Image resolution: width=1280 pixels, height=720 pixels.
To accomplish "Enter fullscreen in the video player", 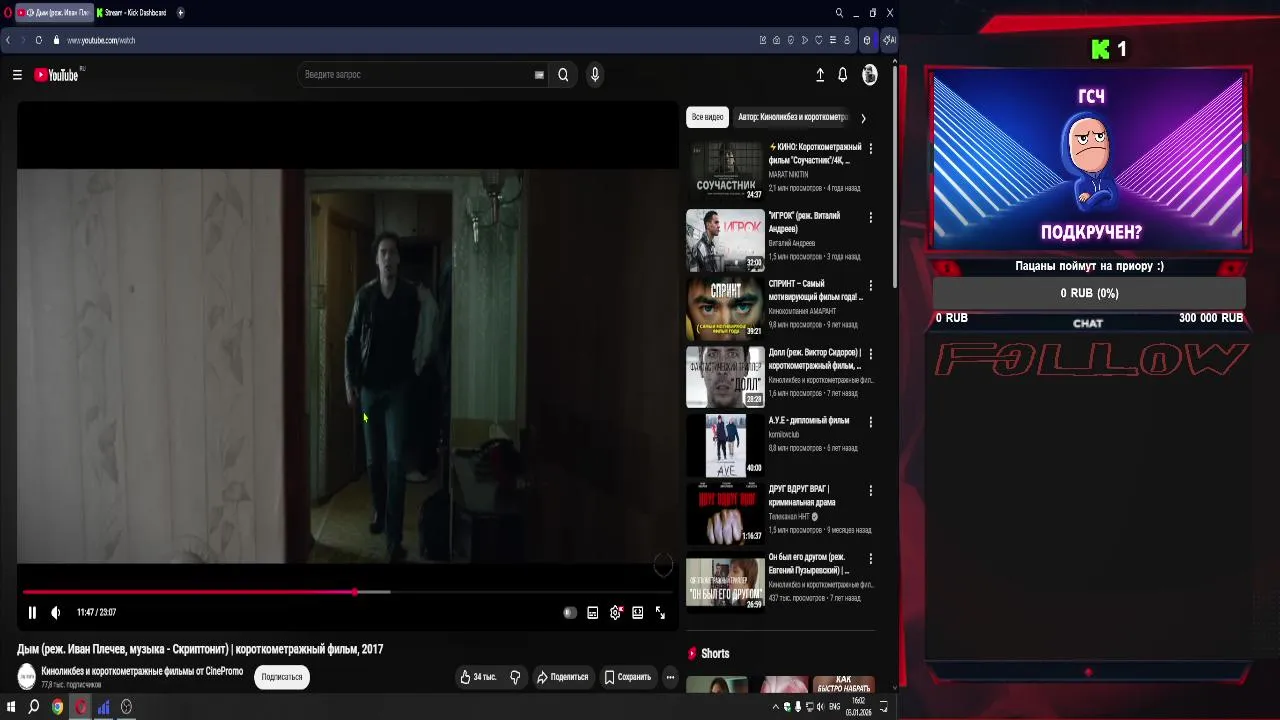I will tap(660, 613).
